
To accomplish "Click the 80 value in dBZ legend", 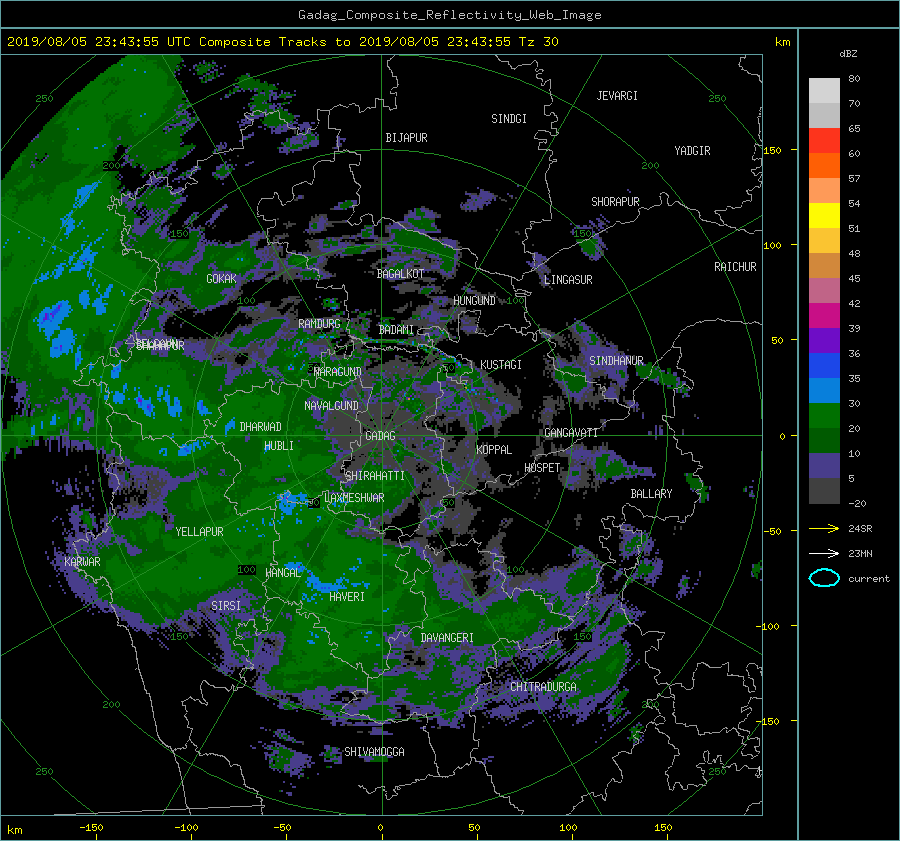I will [854, 79].
